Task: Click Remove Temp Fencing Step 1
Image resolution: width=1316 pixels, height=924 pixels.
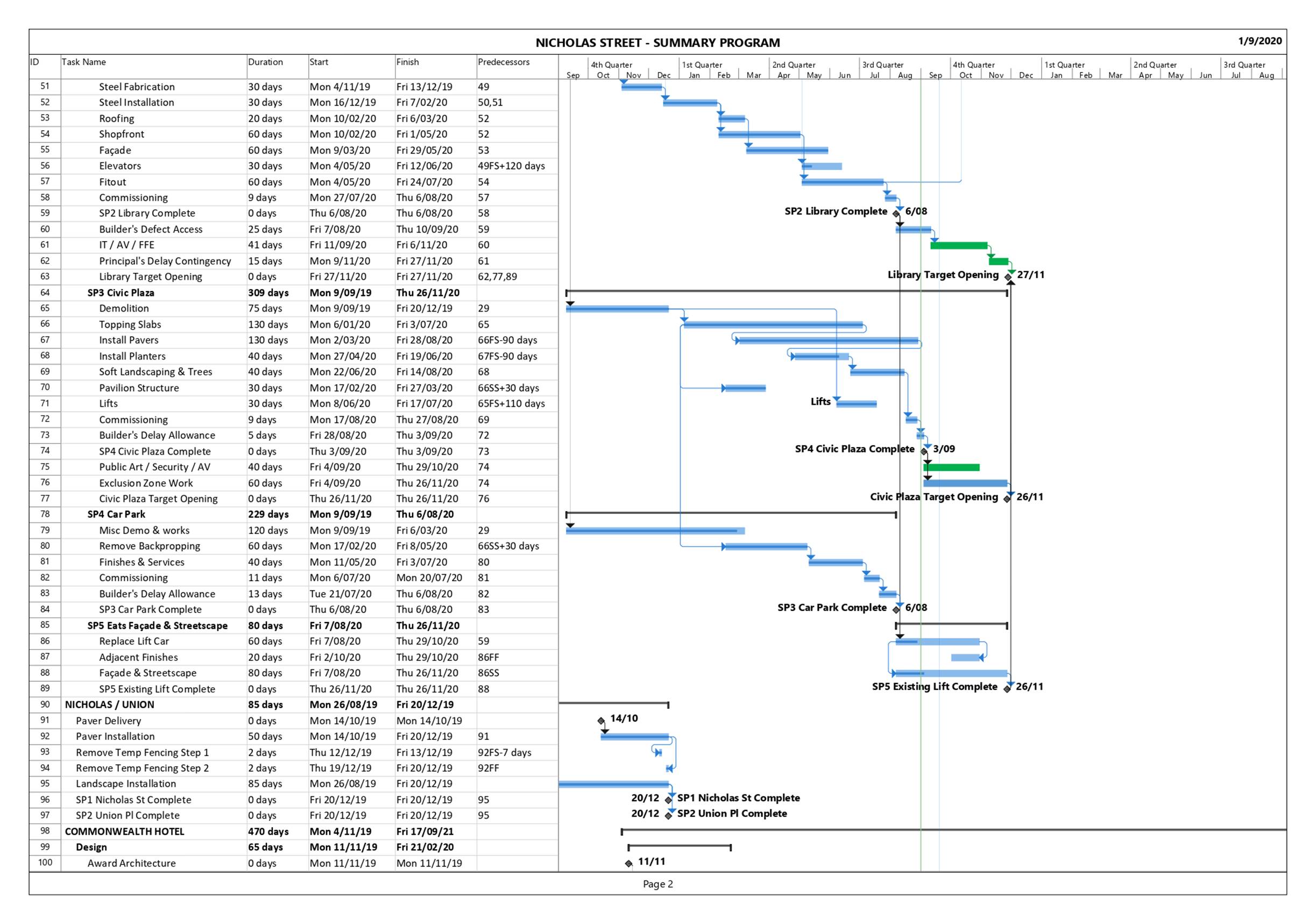Action: (x=142, y=753)
